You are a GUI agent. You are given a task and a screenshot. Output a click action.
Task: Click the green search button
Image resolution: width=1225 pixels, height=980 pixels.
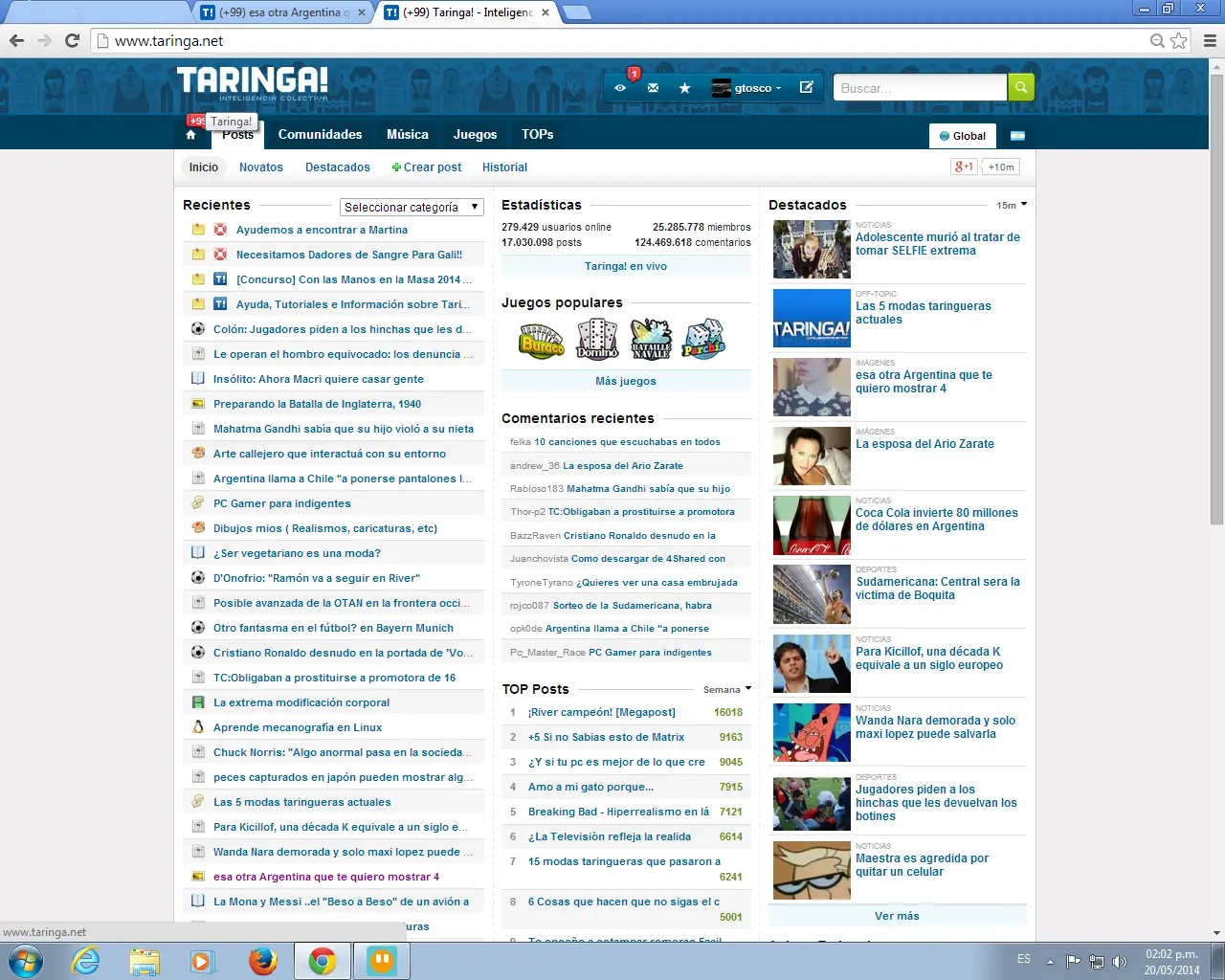pos(1021,87)
